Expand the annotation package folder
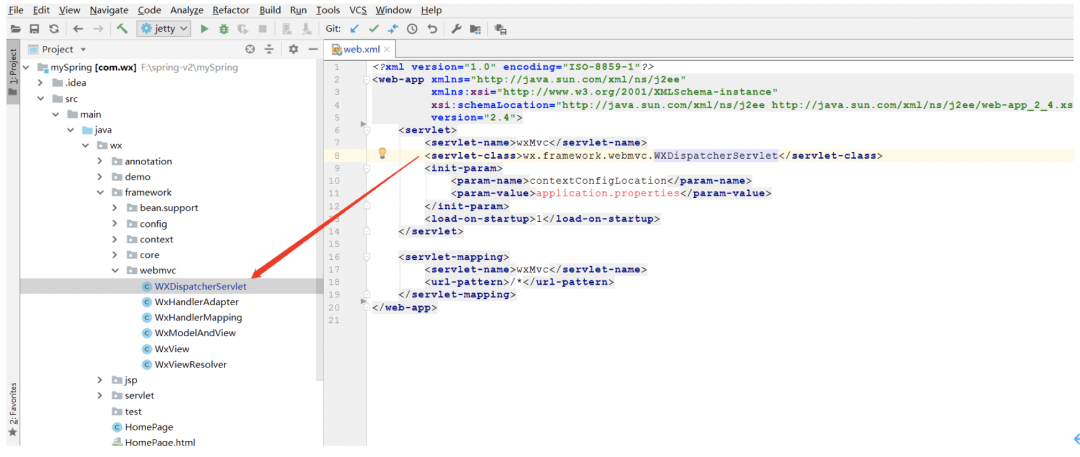Image resolution: width=1080 pixels, height=457 pixels. pos(100,161)
